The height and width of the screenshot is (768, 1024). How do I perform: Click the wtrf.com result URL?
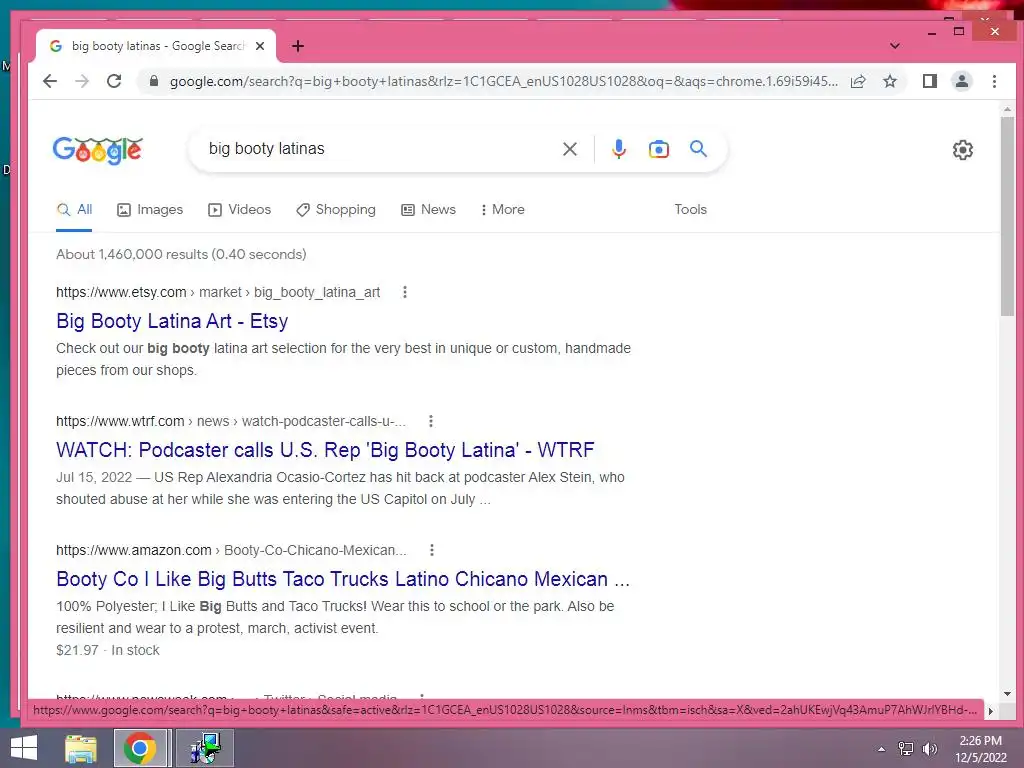[x=231, y=421]
